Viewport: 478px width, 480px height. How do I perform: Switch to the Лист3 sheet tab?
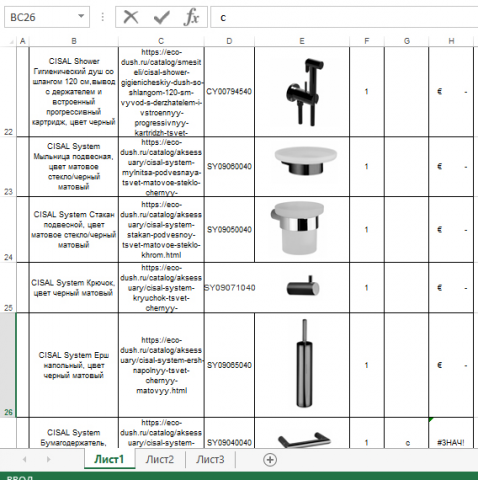(x=210, y=459)
